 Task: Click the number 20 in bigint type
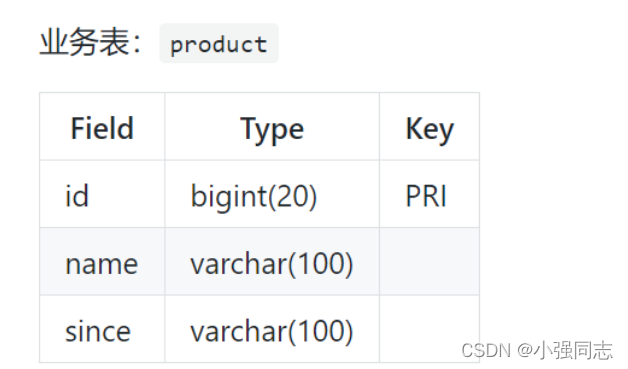(292, 196)
